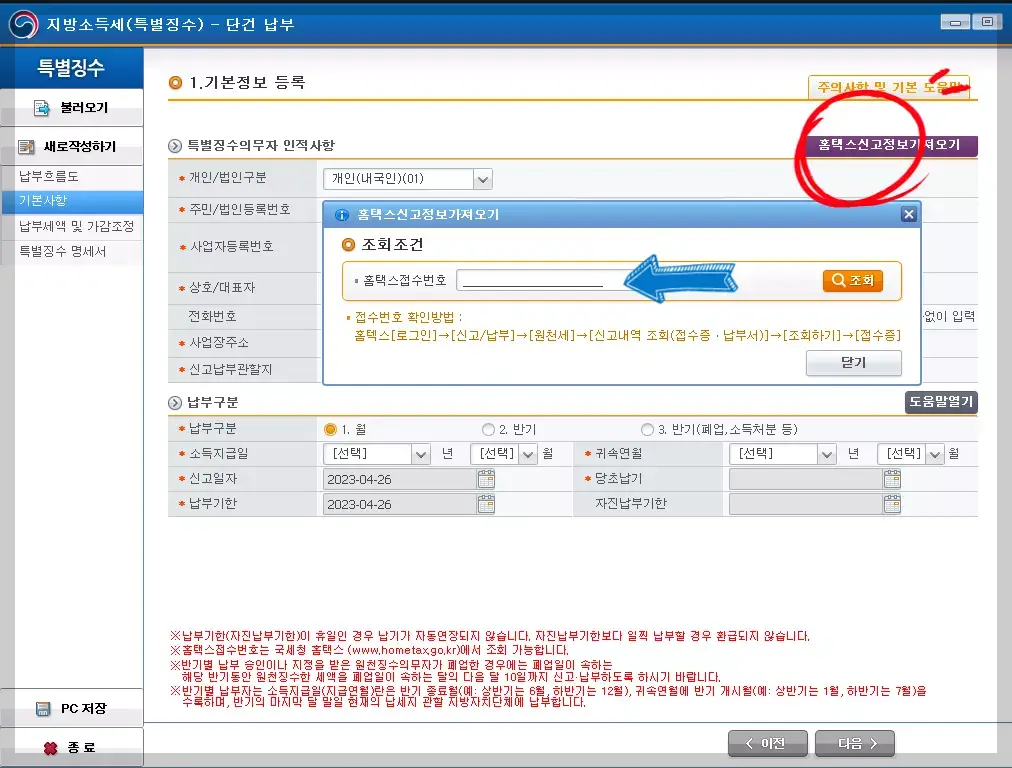Select the 불러오기 document icon in sidebar
This screenshot has width=1012, height=768.
coord(40,107)
